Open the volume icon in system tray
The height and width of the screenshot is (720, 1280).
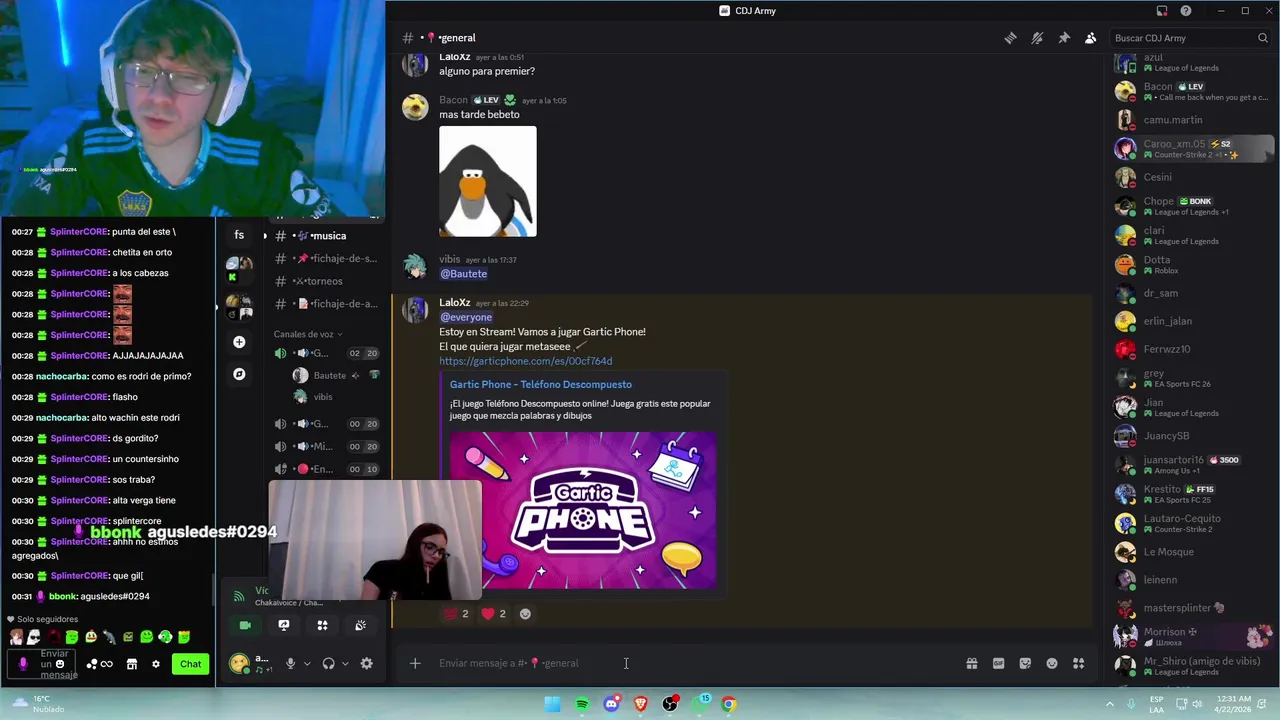[1197, 704]
